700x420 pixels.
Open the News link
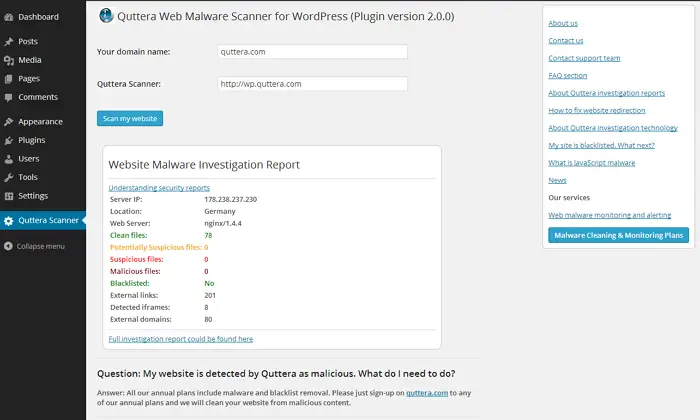point(557,180)
